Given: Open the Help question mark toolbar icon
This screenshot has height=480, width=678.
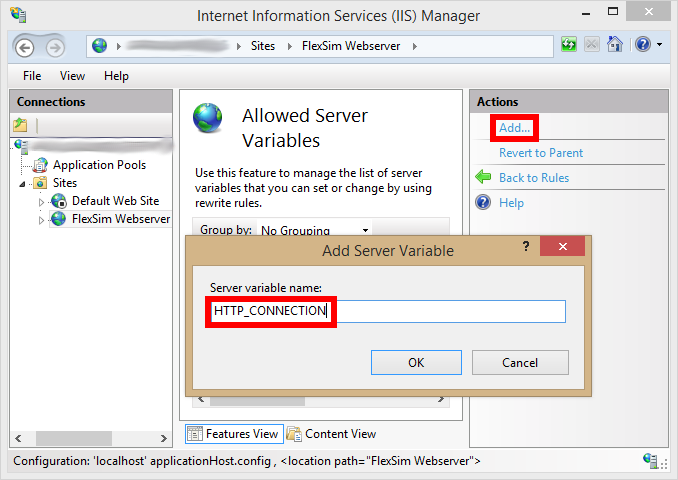Looking at the screenshot, I should tap(641, 45).
